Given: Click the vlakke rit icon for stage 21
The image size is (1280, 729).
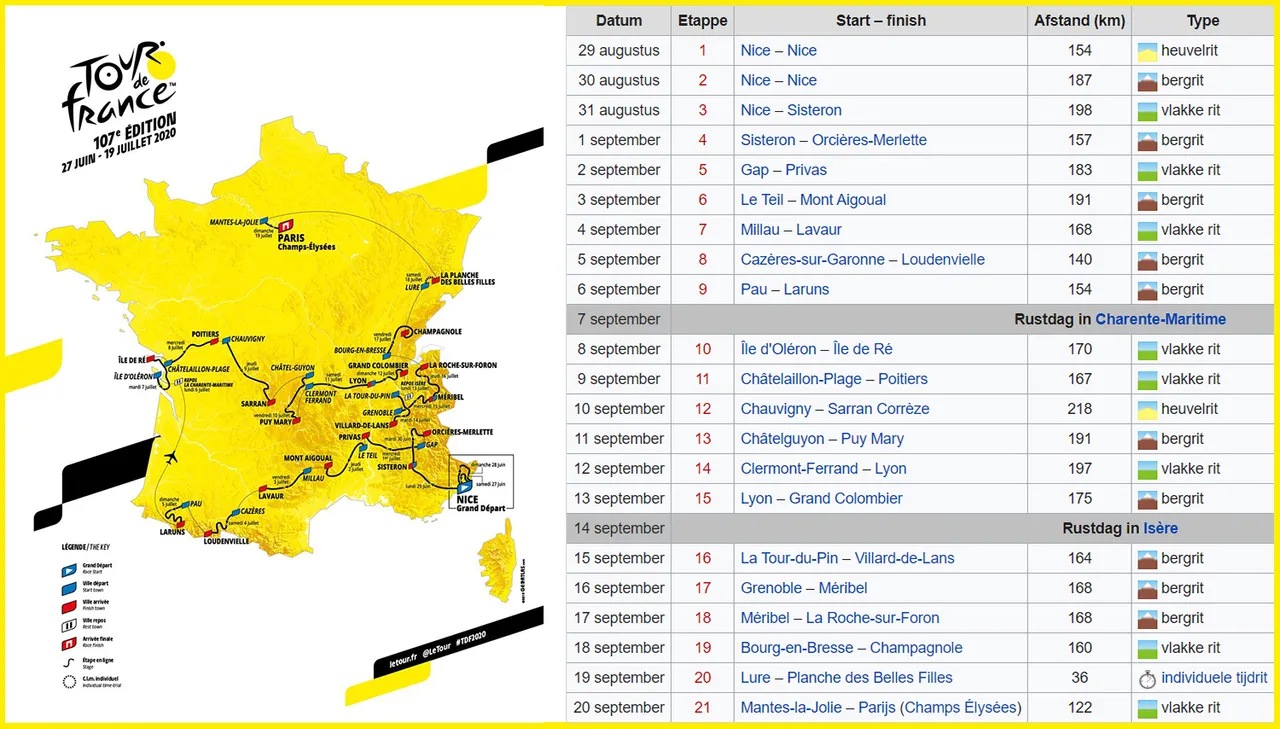Looking at the screenshot, I should 1147,708.
